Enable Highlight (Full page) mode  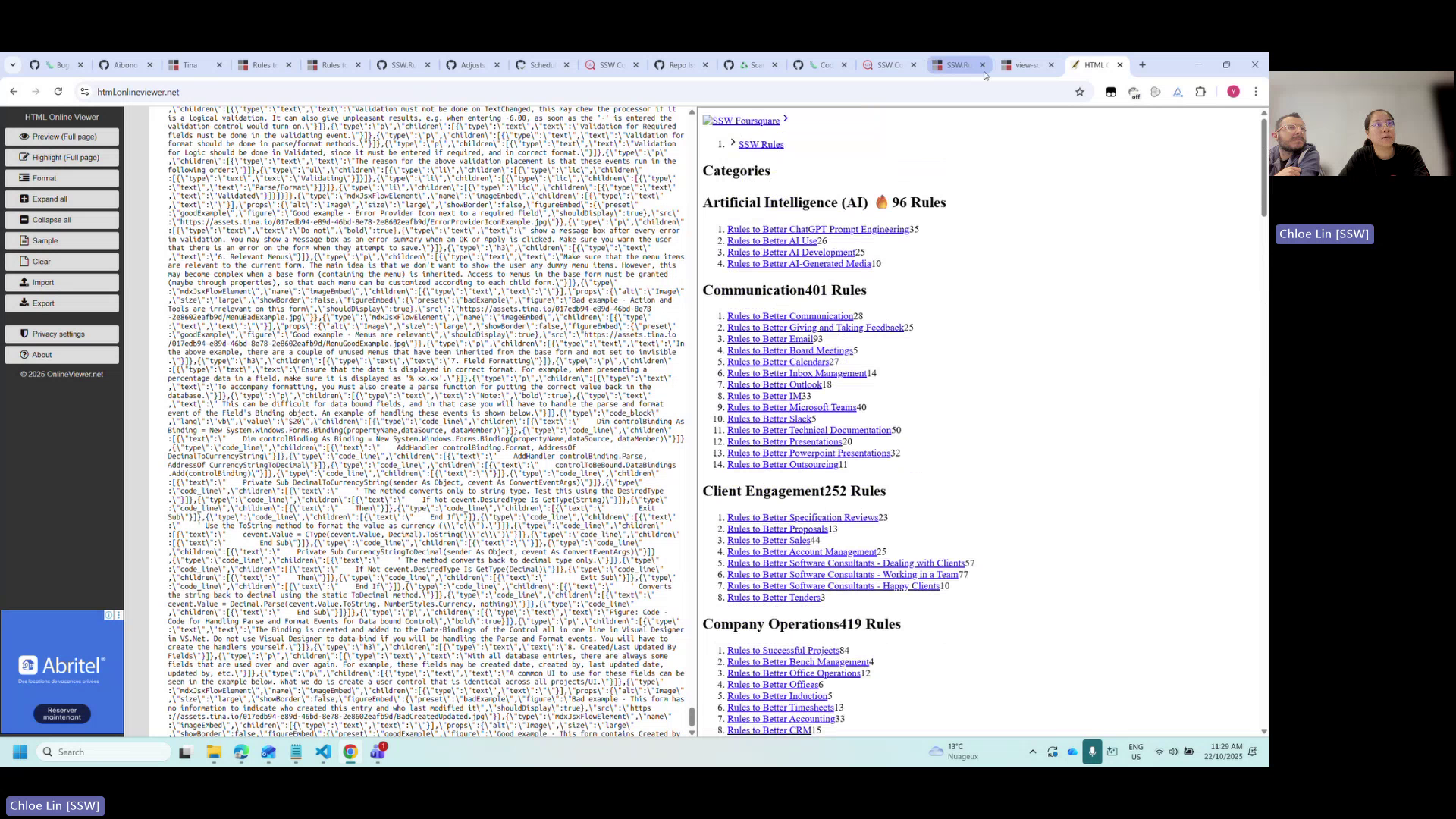click(25, 157)
